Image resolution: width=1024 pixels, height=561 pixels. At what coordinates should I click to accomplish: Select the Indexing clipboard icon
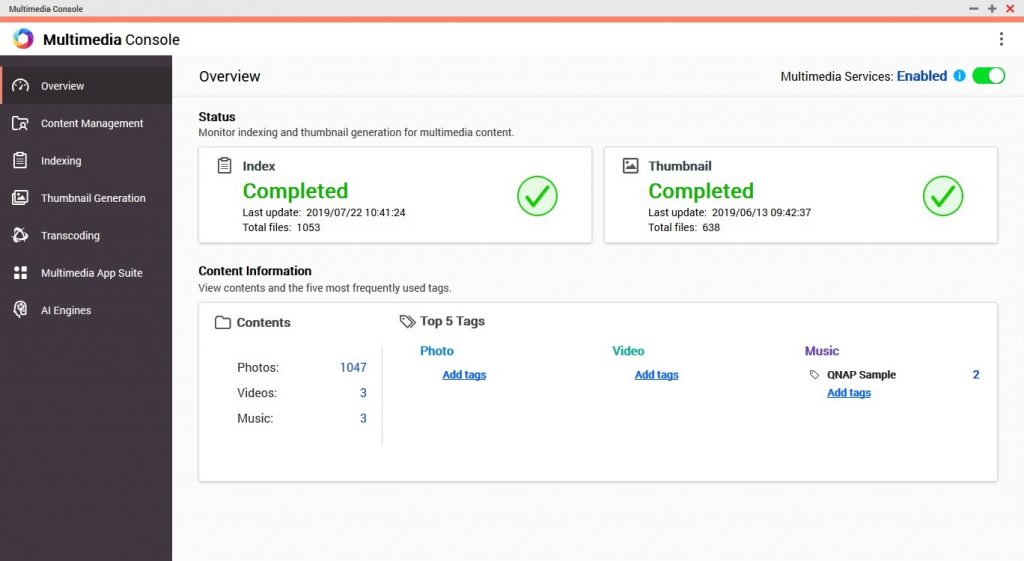pyautogui.click(x=20, y=160)
